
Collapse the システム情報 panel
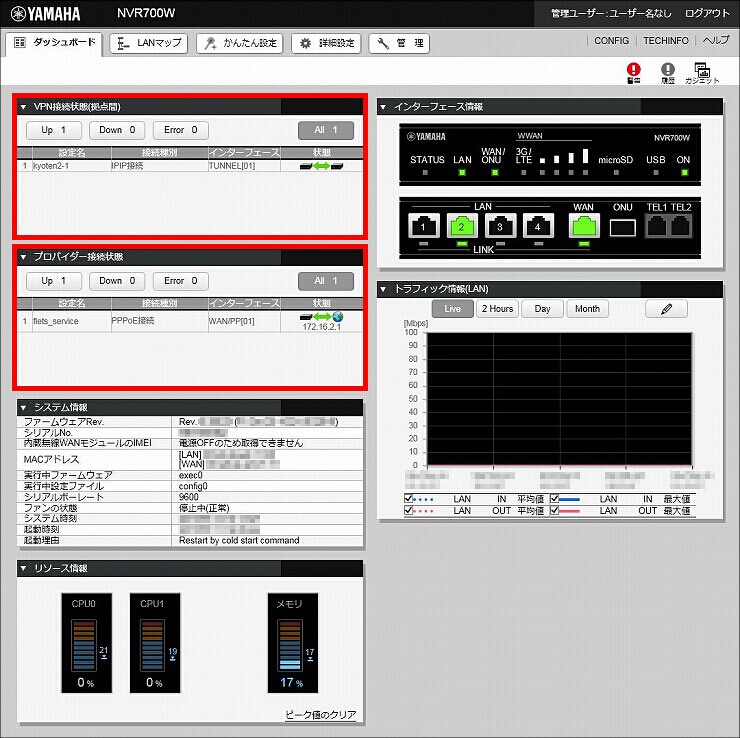pos(23,408)
